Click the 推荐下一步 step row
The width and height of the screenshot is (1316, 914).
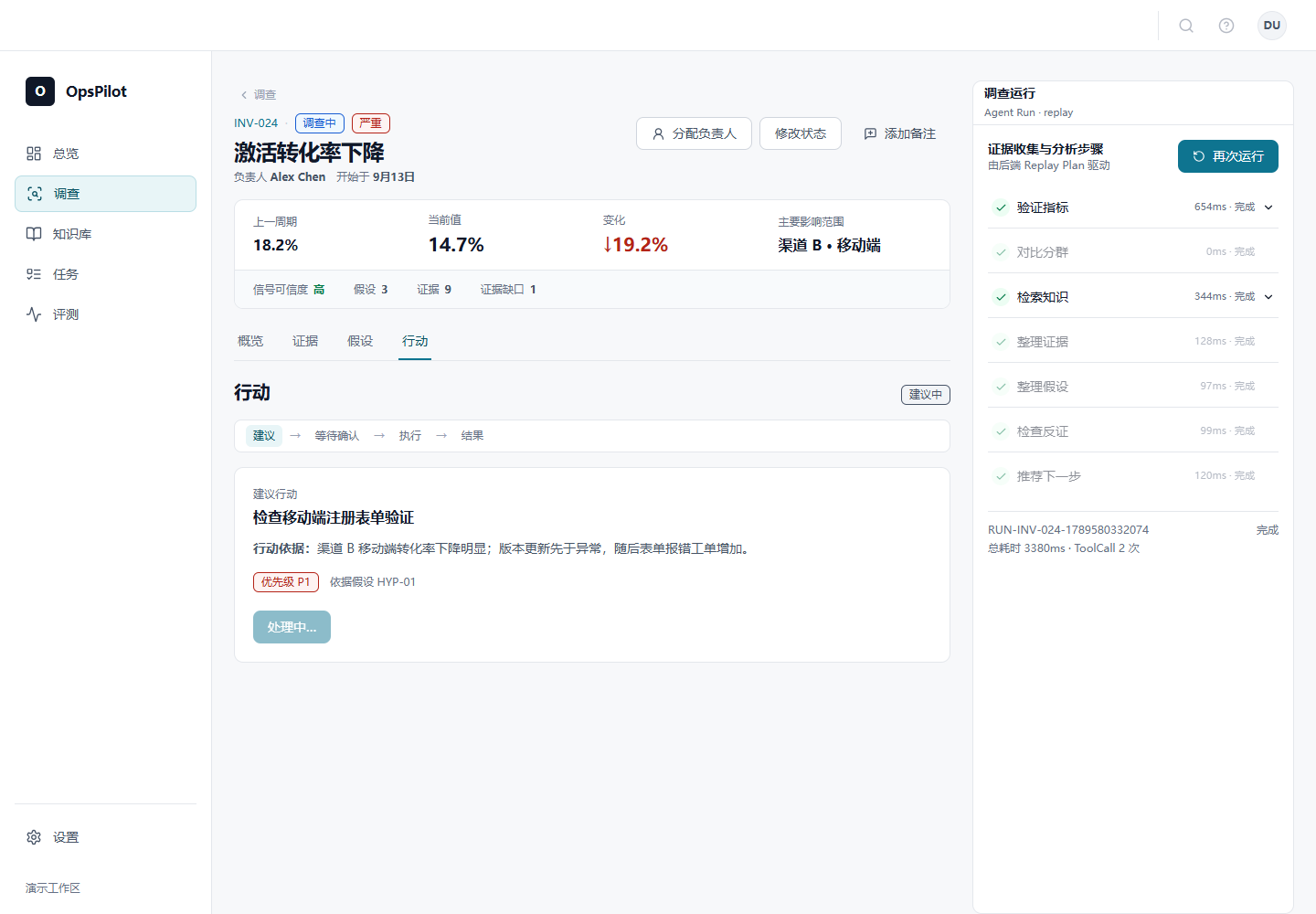[1133, 476]
